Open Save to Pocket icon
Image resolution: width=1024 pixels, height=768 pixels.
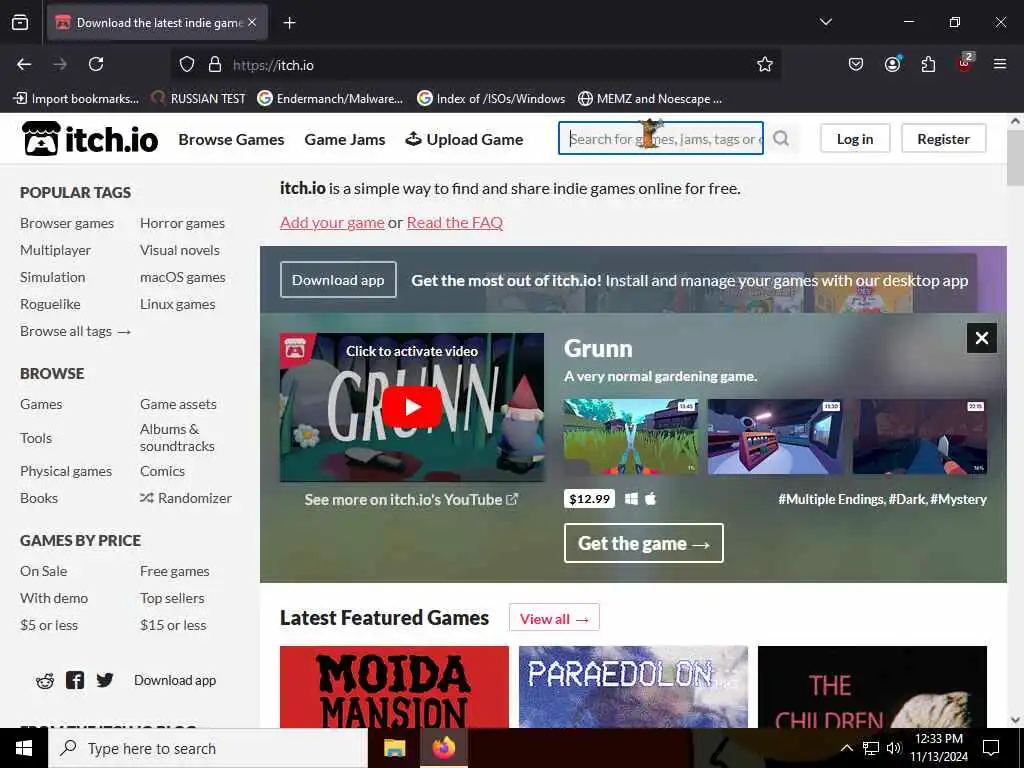[x=856, y=64]
